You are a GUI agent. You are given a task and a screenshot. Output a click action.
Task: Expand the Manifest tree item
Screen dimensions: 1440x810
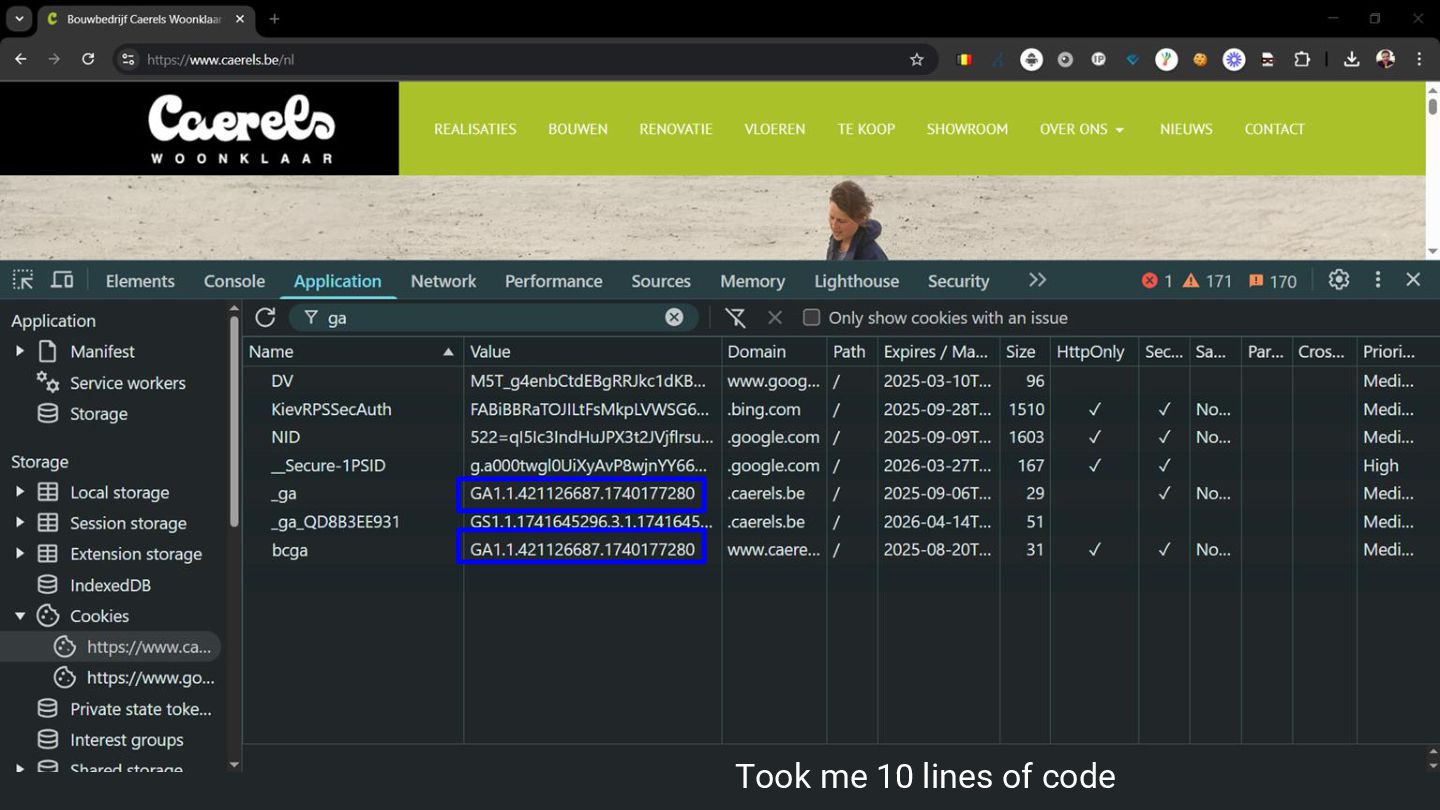tap(19, 351)
